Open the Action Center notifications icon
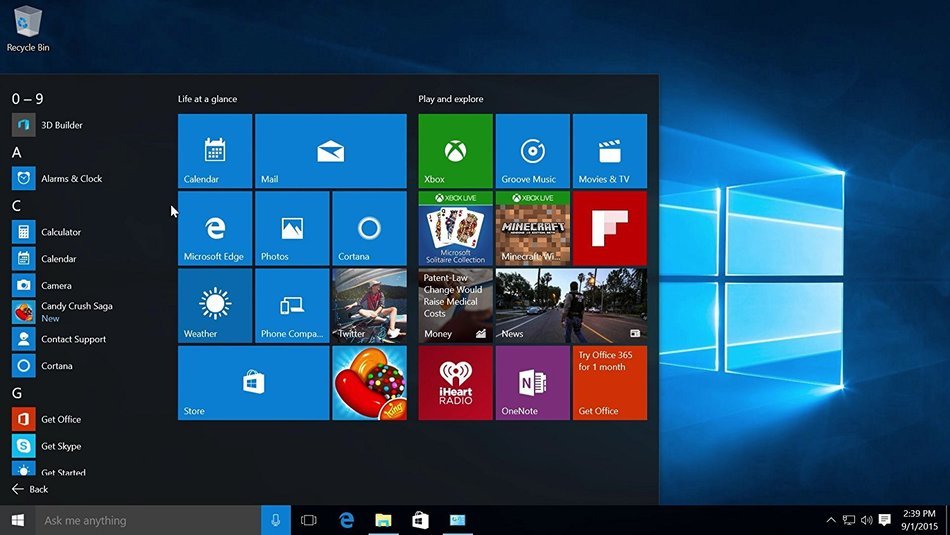 885,520
